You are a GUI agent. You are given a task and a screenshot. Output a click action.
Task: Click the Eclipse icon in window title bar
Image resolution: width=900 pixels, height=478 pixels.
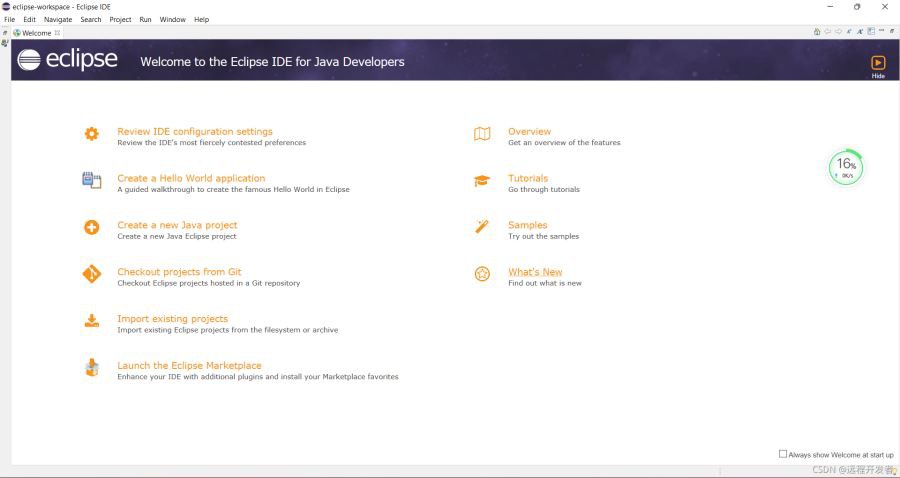coord(6,6)
